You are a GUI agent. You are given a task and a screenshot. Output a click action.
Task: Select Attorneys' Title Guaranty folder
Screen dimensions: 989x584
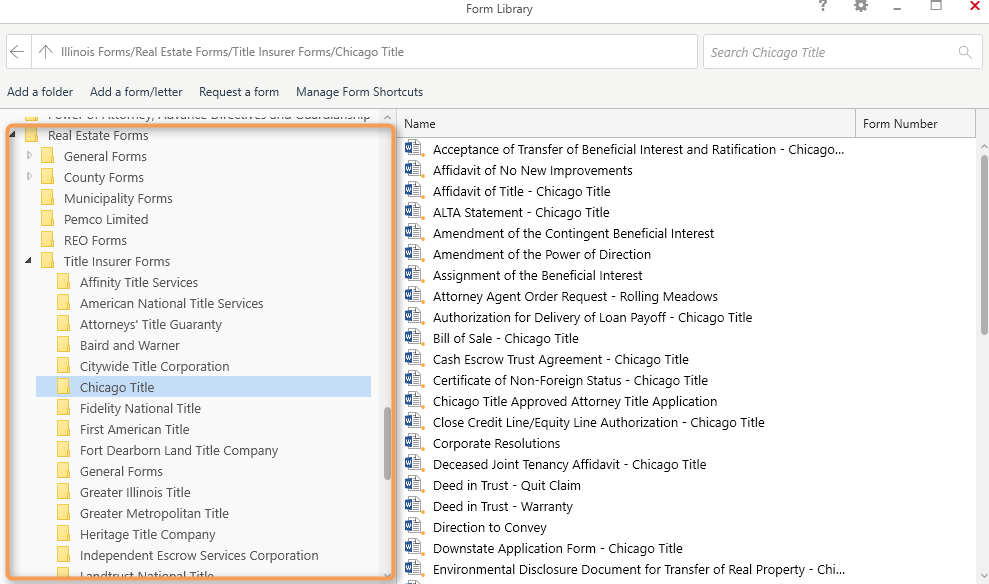151,325
